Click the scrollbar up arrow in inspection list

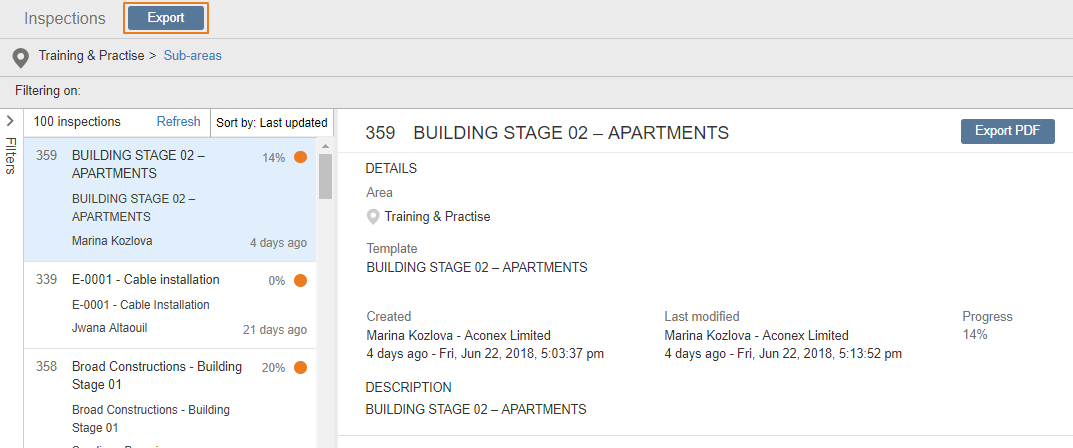(325, 146)
